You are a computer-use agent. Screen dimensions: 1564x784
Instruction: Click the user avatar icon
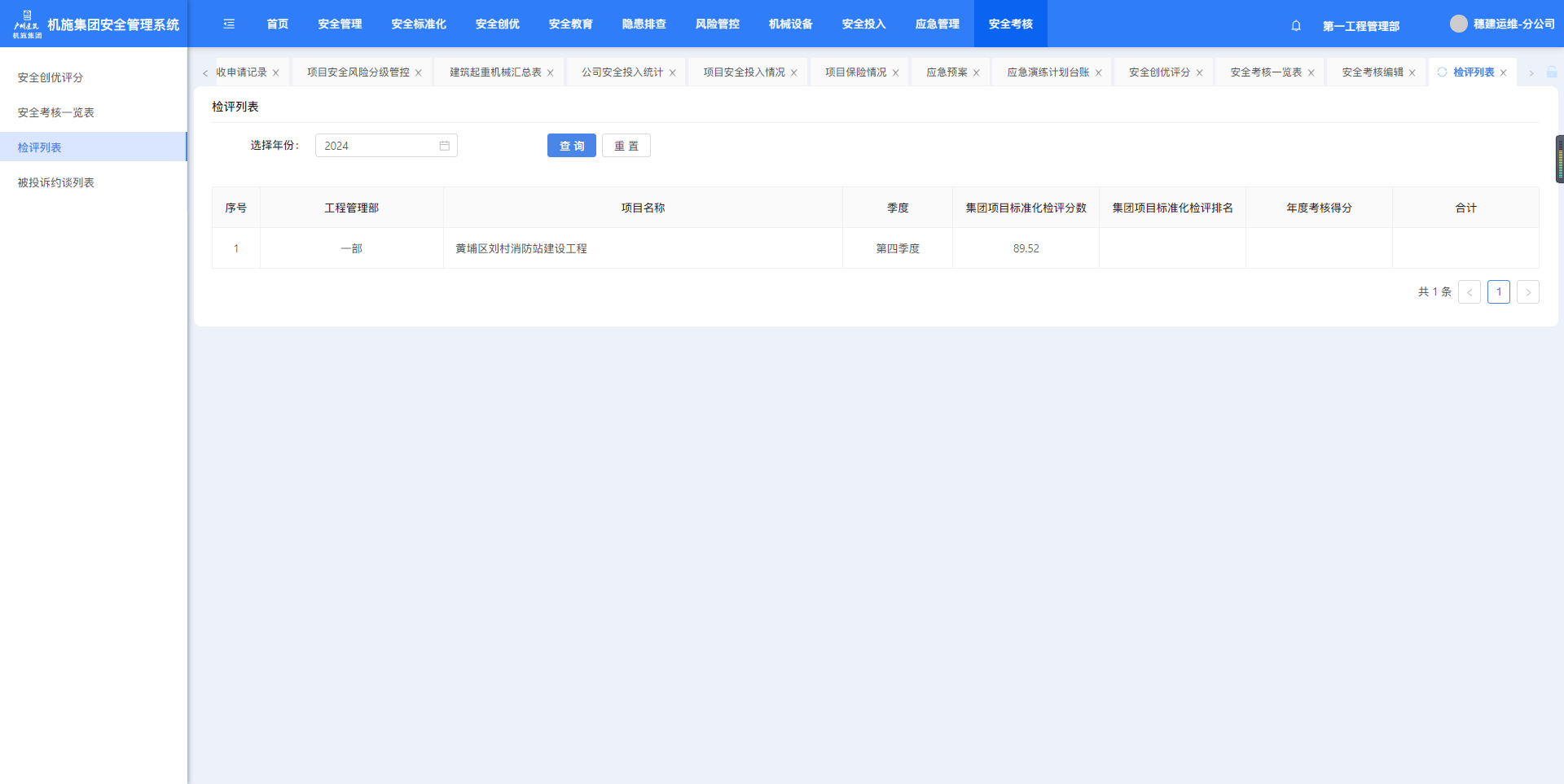click(x=1458, y=24)
